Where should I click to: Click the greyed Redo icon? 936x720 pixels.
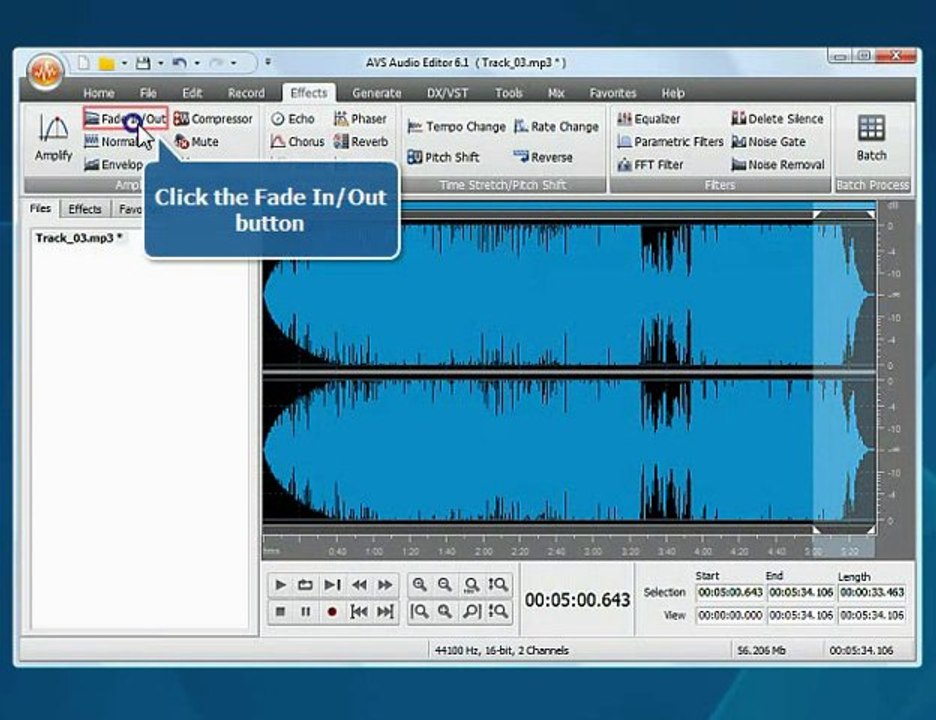(x=216, y=63)
